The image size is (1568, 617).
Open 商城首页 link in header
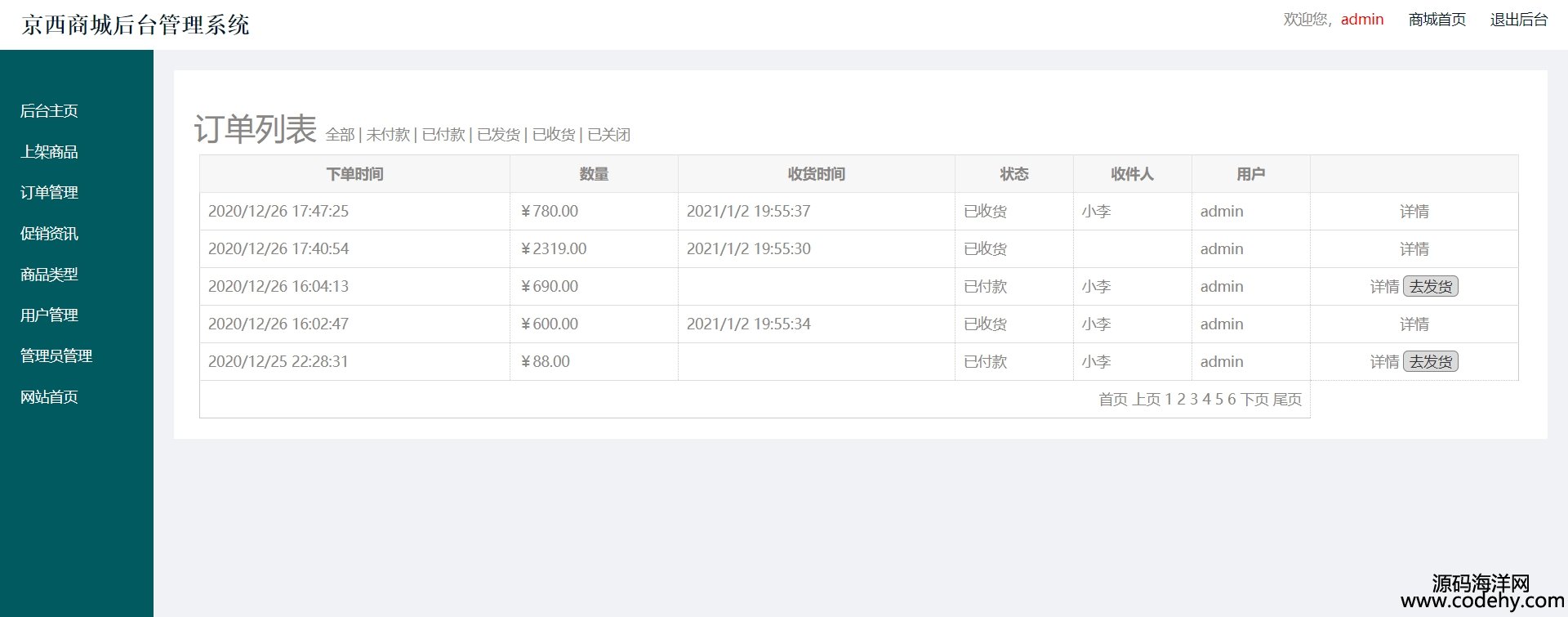click(1437, 20)
